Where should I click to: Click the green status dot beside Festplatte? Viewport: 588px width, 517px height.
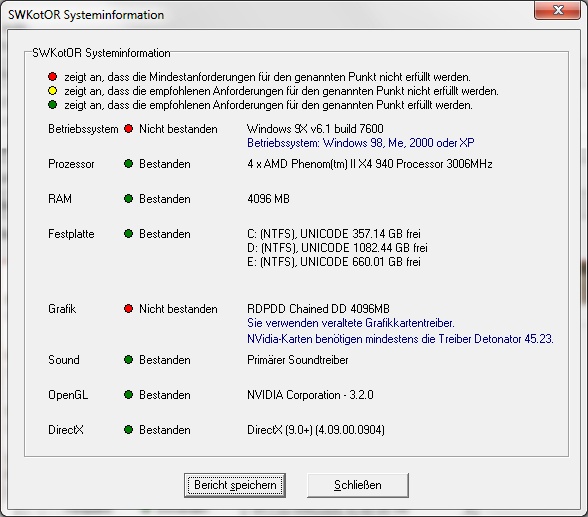point(129,234)
